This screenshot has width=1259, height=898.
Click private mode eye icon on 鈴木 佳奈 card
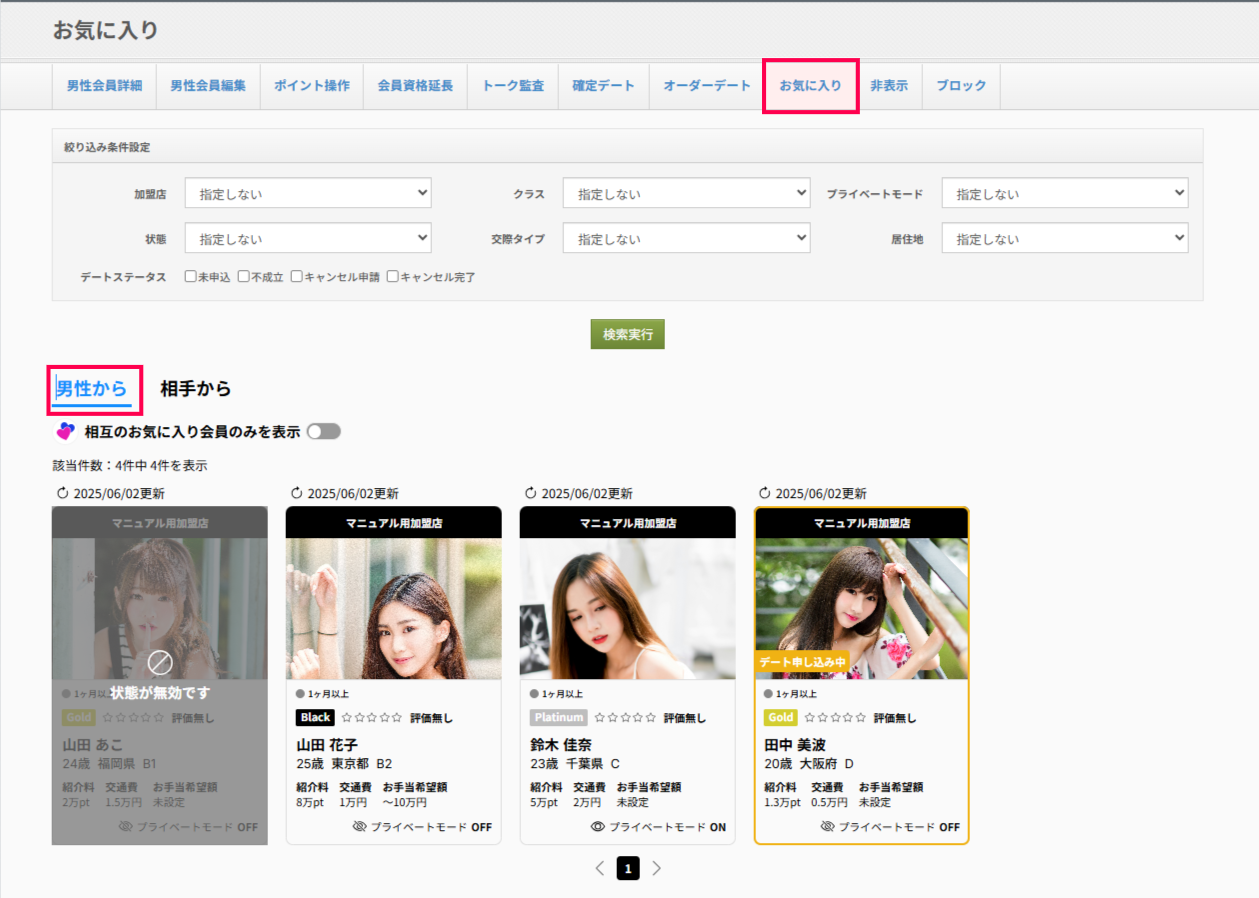598,827
